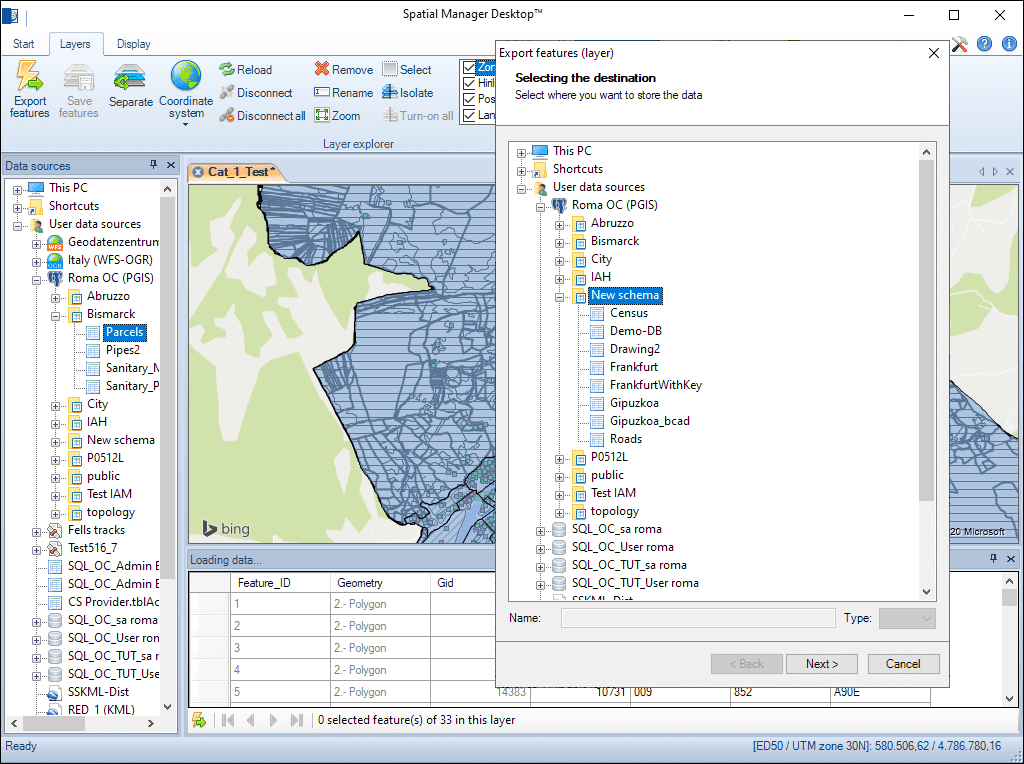Image resolution: width=1024 pixels, height=764 pixels.
Task: Cancel the Export features dialog
Action: (x=903, y=663)
